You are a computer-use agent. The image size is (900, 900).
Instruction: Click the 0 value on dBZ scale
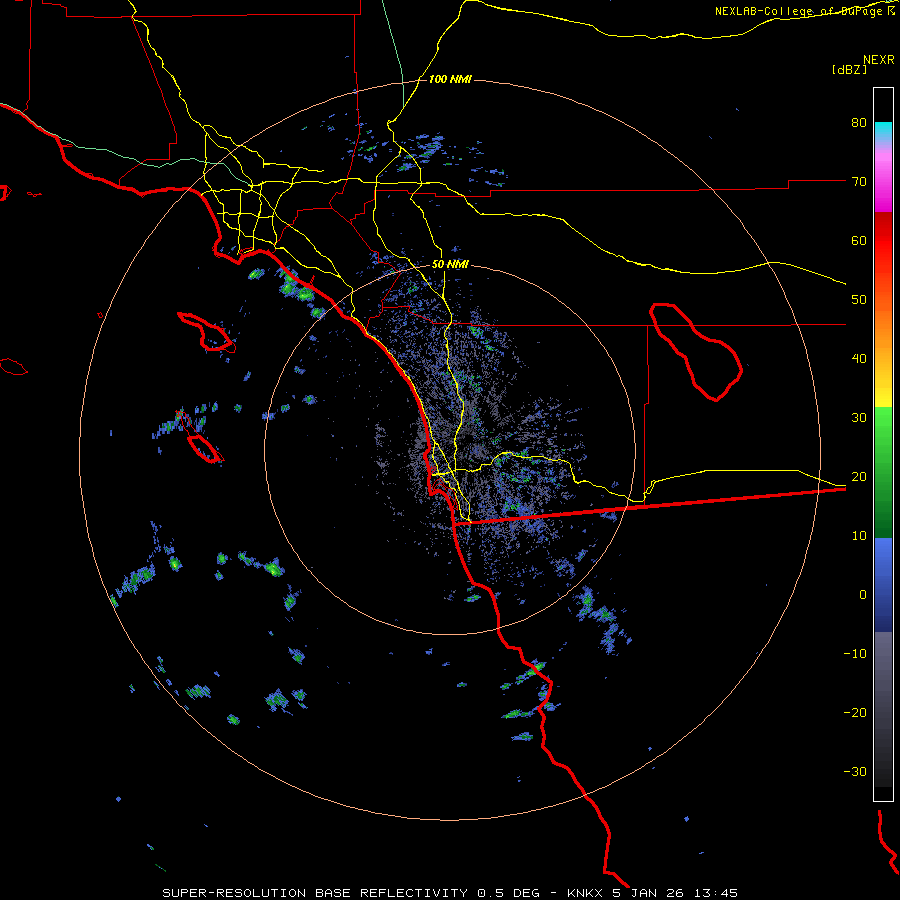coord(863,595)
